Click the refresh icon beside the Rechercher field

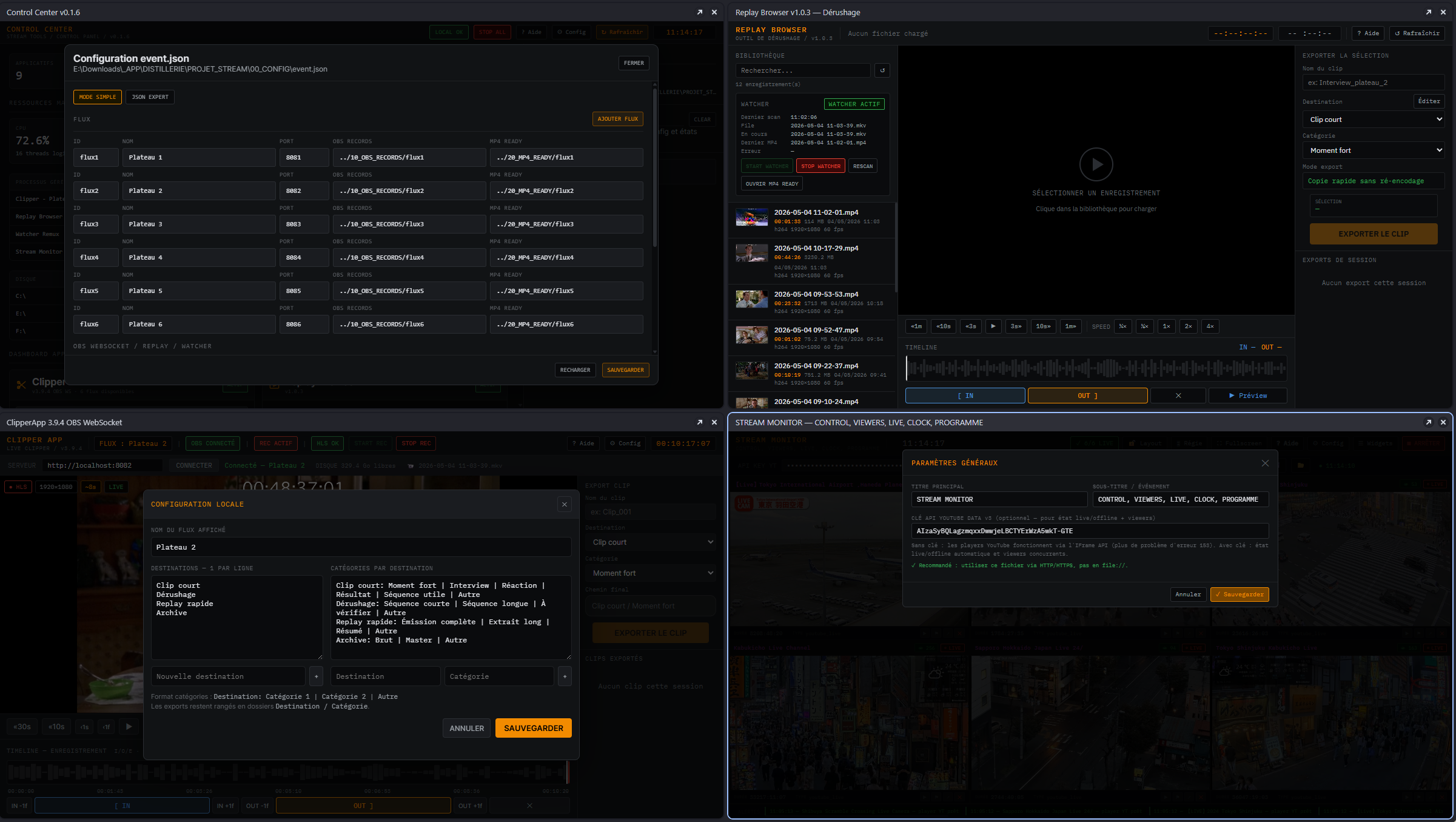pos(882,70)
